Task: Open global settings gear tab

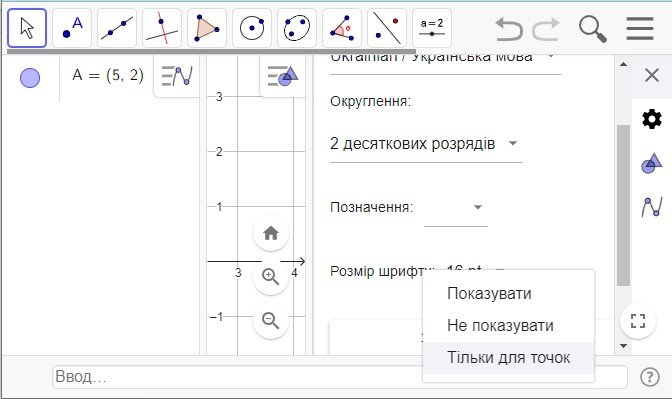Action: (x=652, y=119)
